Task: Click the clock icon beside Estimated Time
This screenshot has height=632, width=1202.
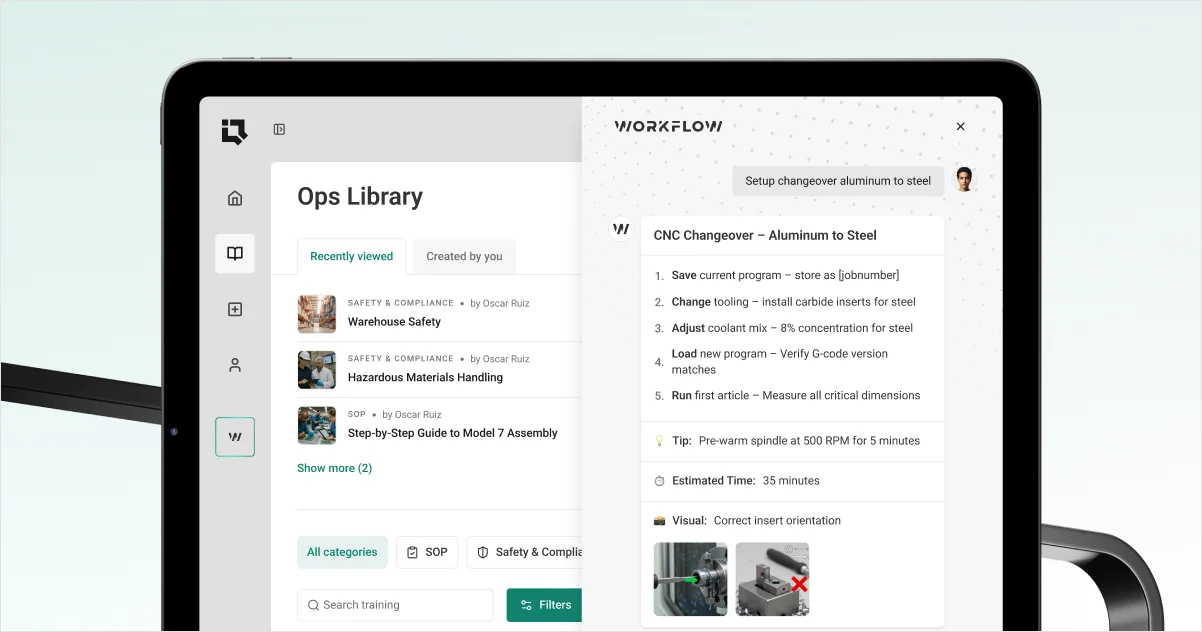Action: pyautogui.click(x=659, y=480)
